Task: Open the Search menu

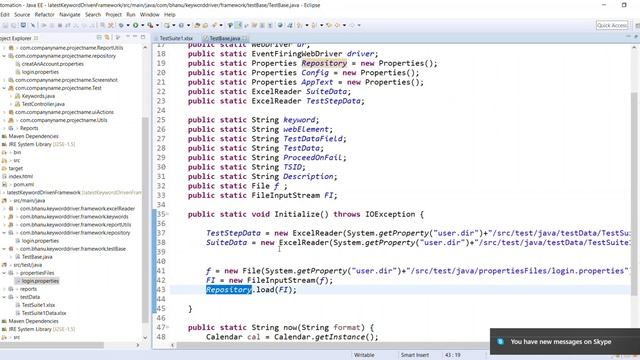Action: 93,15
